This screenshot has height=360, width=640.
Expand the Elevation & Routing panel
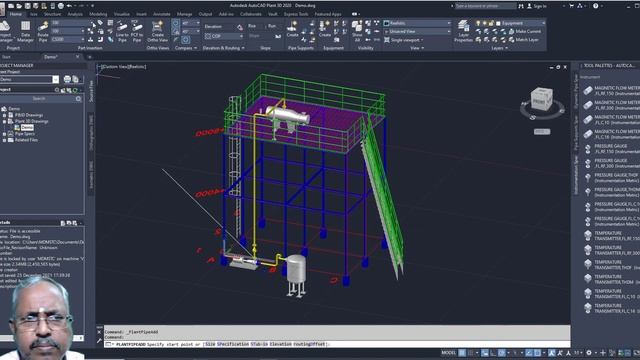click(x=224, y=48)
